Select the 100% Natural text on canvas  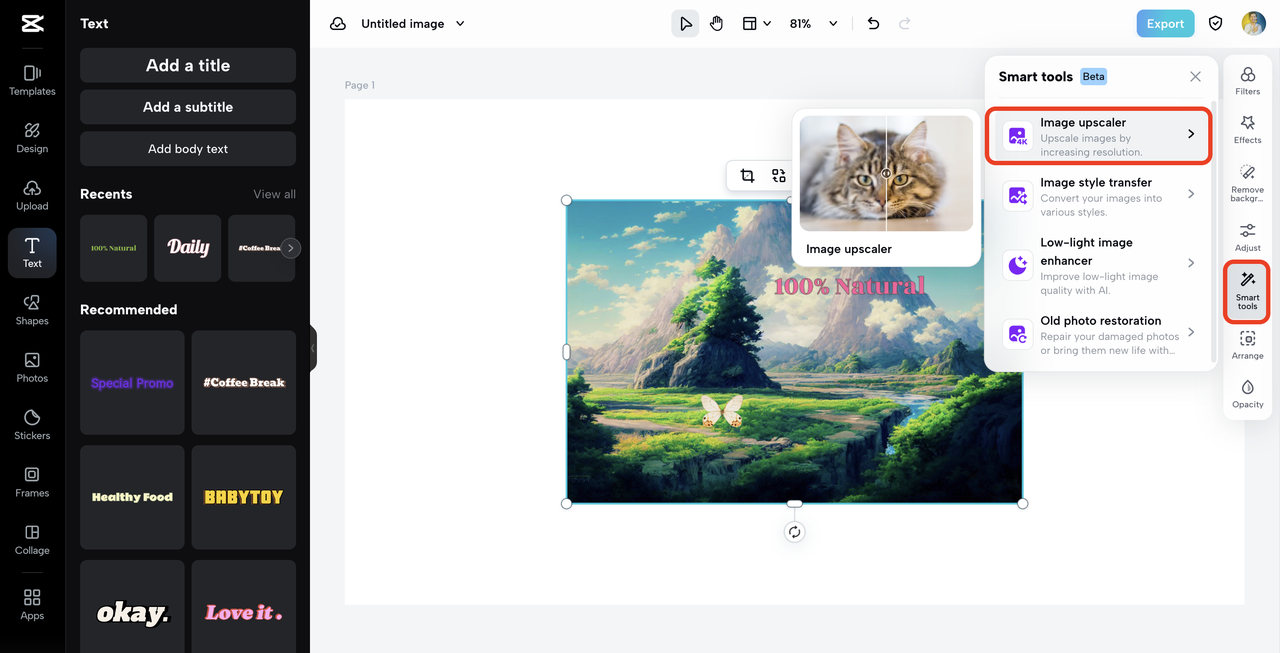point(849,286)
